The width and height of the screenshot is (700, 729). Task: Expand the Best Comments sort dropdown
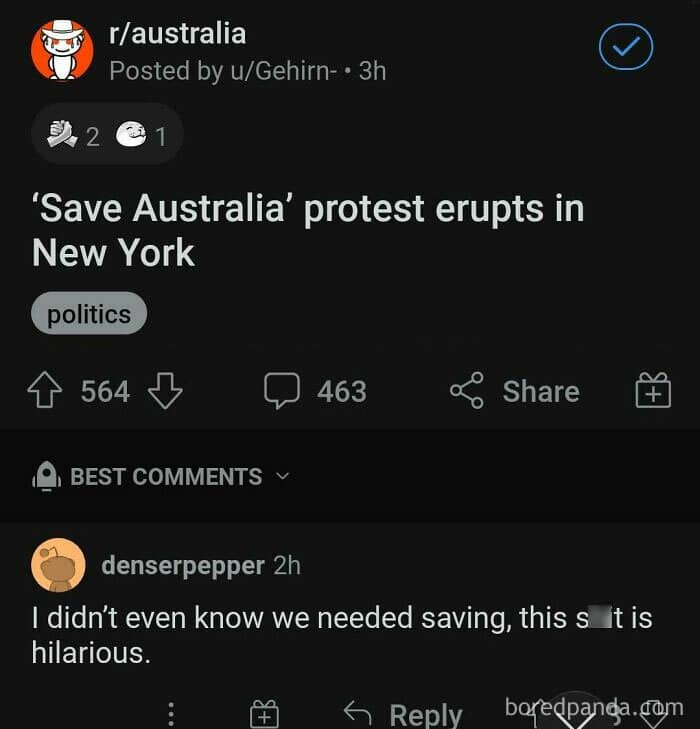point(282,476)
